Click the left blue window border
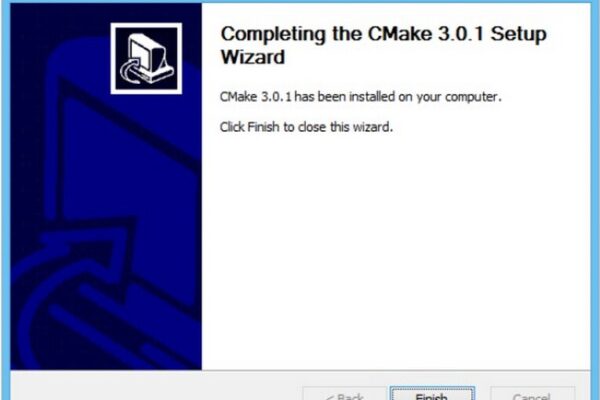600x400 pixels. click(x=5, y=199)
